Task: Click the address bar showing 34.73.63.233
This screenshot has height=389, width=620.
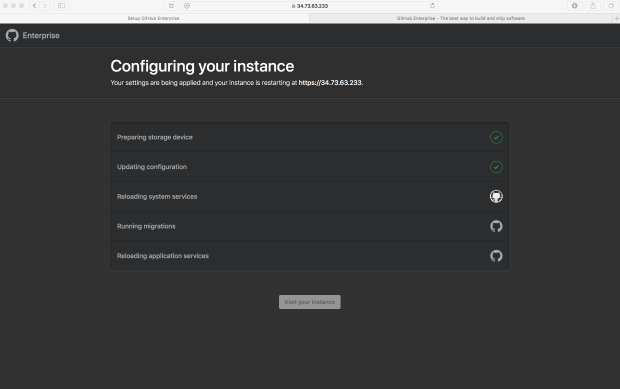Action: [x=310, y=6]
